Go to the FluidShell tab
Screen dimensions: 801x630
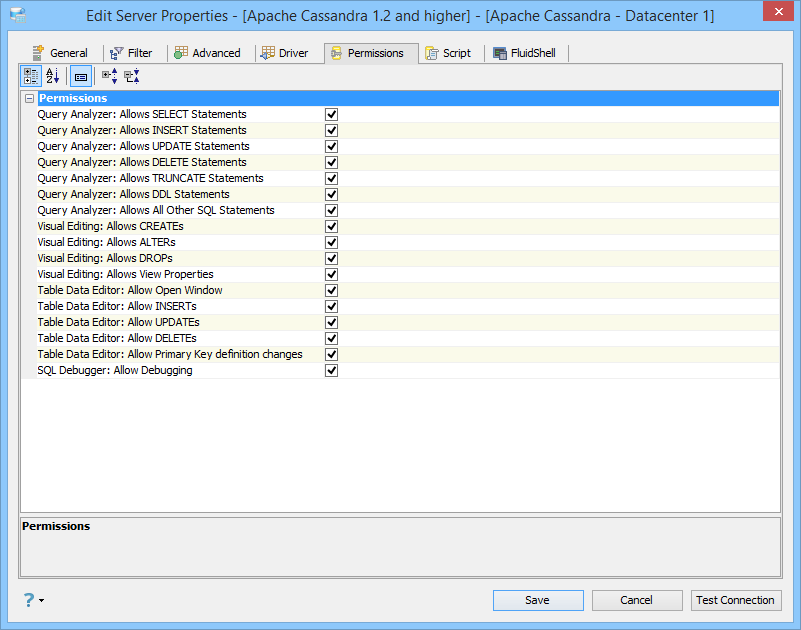point(525,53)
